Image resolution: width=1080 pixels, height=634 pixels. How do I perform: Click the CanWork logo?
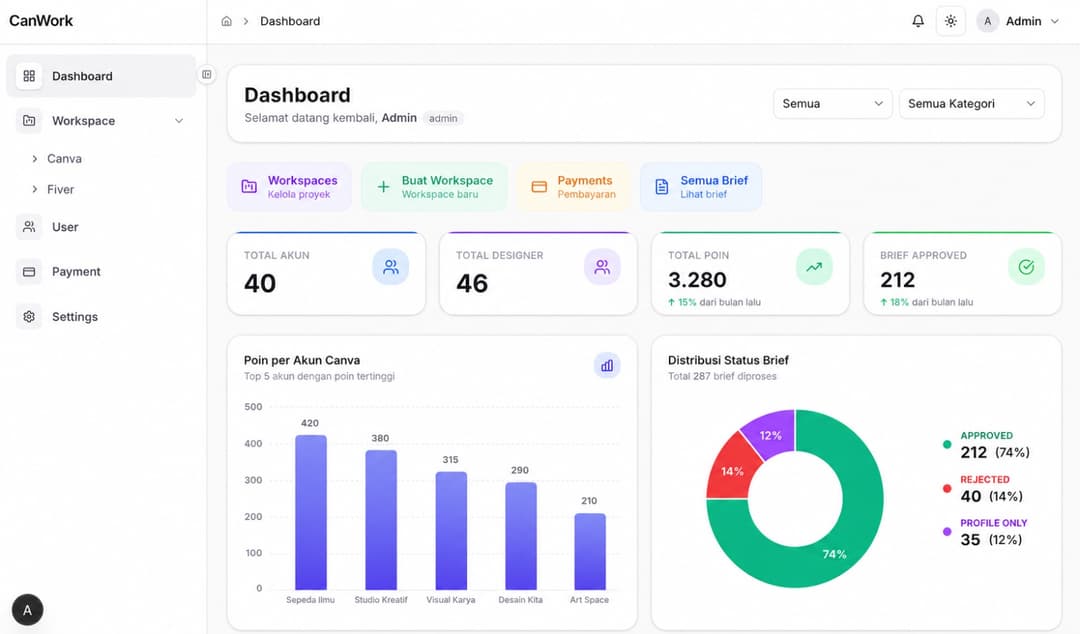tap(41, 21)
